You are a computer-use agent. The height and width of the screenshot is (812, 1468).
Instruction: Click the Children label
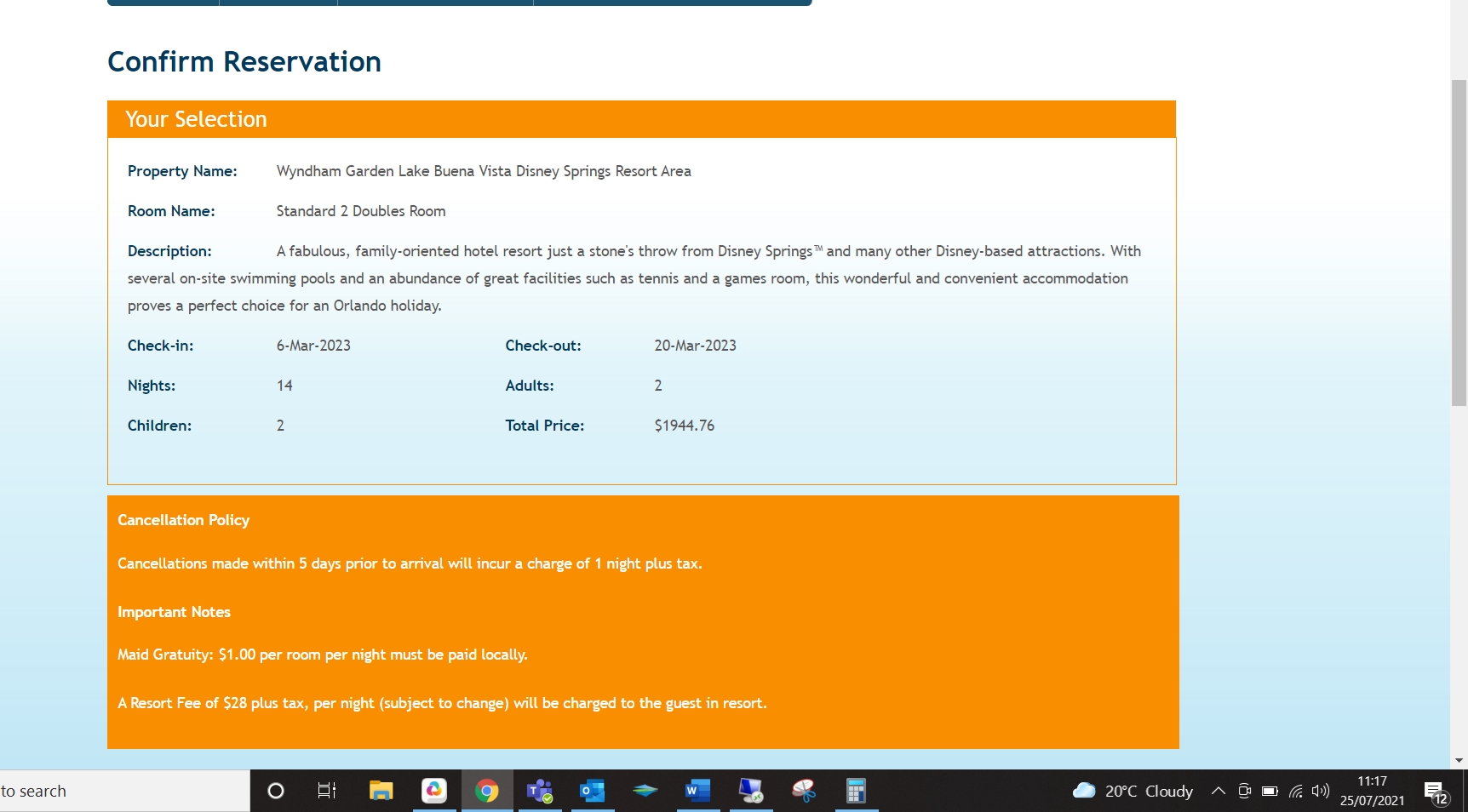[x=159, y=426]
